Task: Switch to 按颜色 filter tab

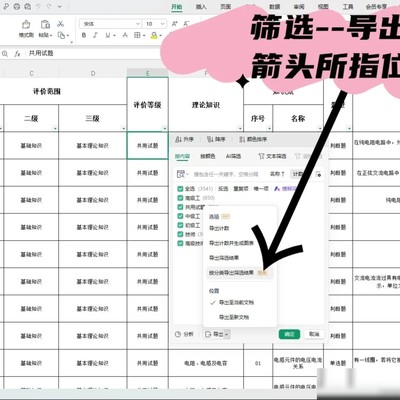Action: [208, 156]
